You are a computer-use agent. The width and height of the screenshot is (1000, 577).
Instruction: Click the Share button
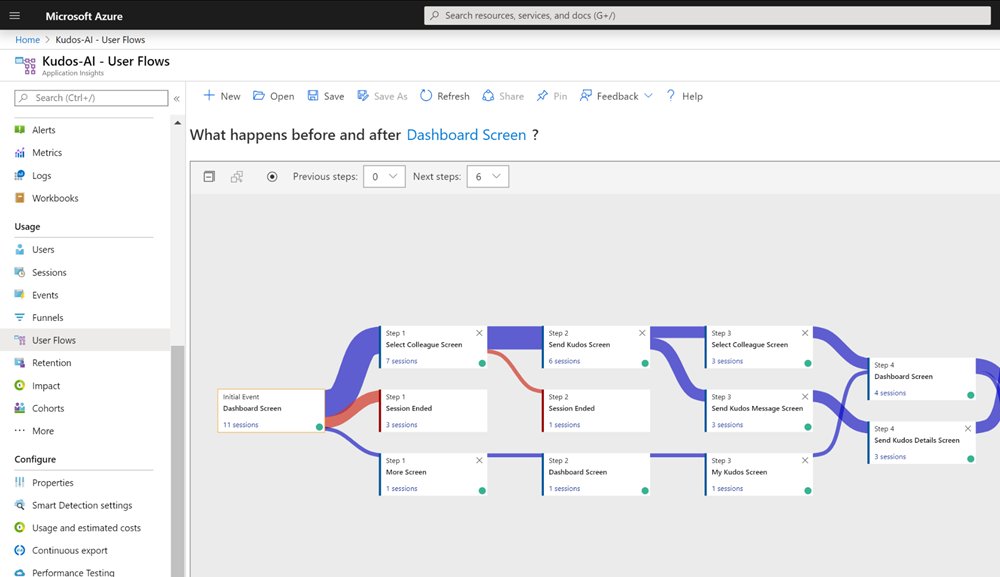click(503, 96)
